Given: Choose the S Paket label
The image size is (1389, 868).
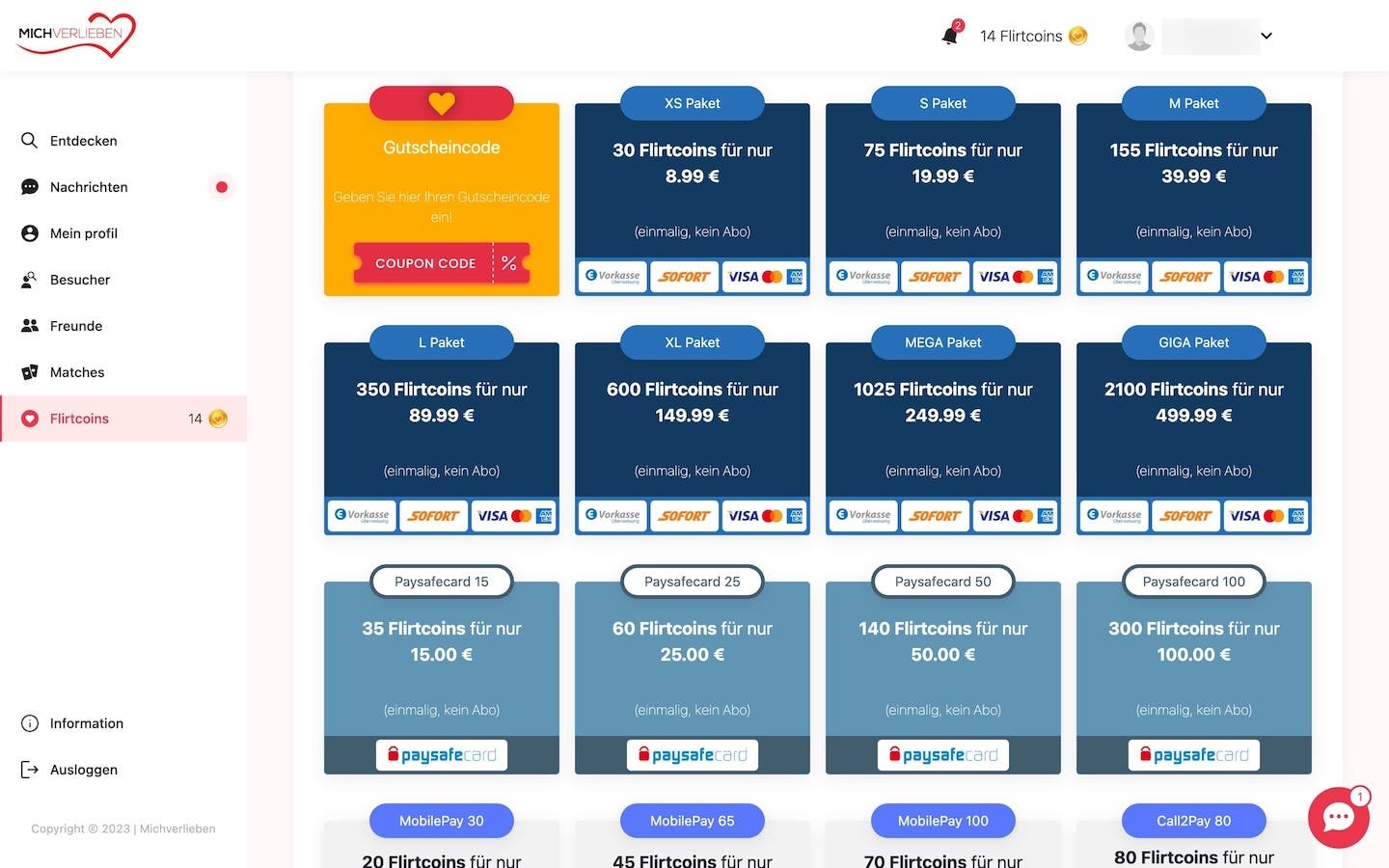Looking at the screenshot, I should pyautogui.click(x=943, y=103).
